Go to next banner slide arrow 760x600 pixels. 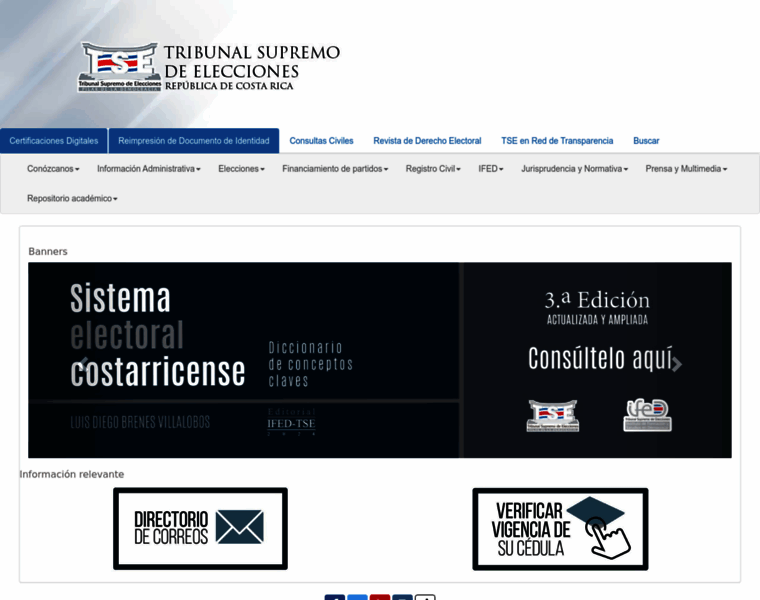point(677,364)
